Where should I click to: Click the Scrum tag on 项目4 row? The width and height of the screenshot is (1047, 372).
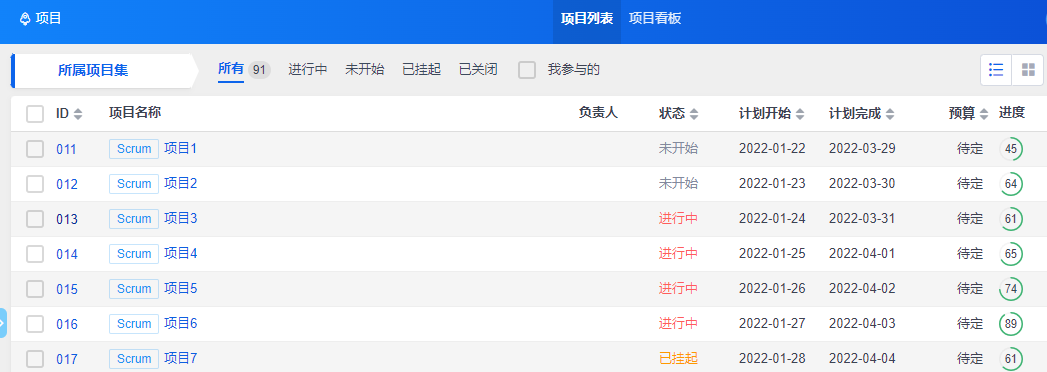(x=134, y=254)
